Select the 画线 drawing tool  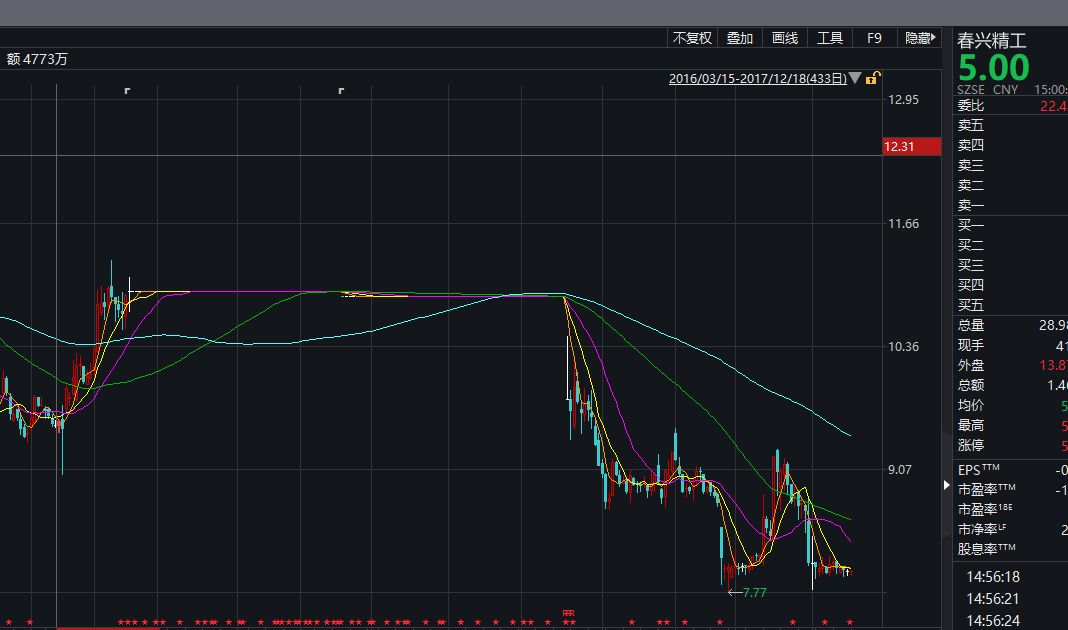(785, 38)
